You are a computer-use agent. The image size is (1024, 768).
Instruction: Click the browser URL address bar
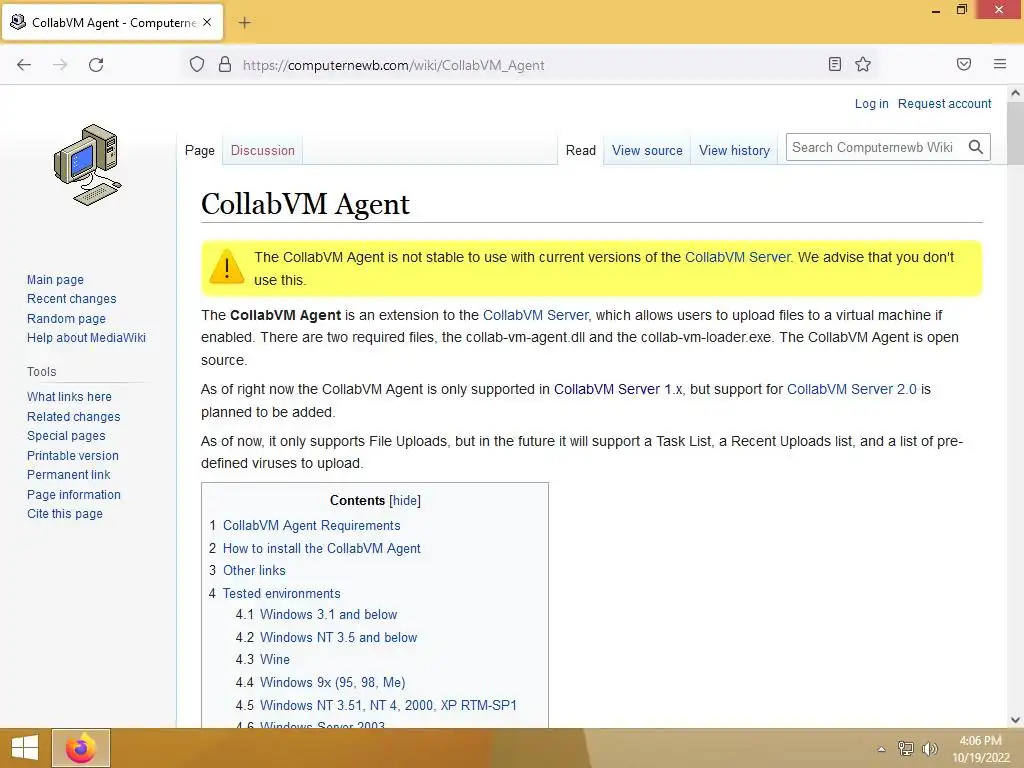click(529, 65)
